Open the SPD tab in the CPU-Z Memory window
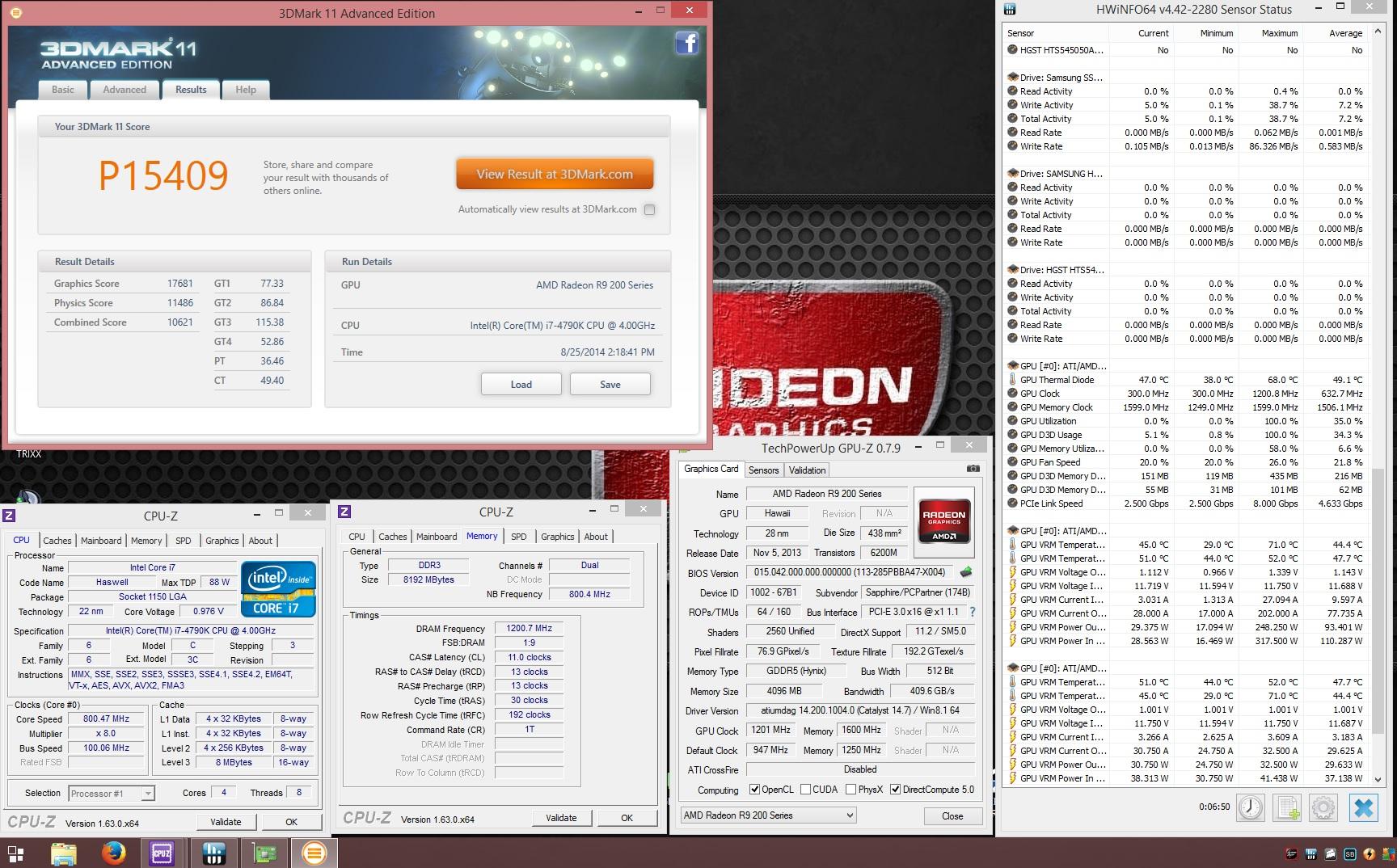1397x868 pixels. pos(519,537)
